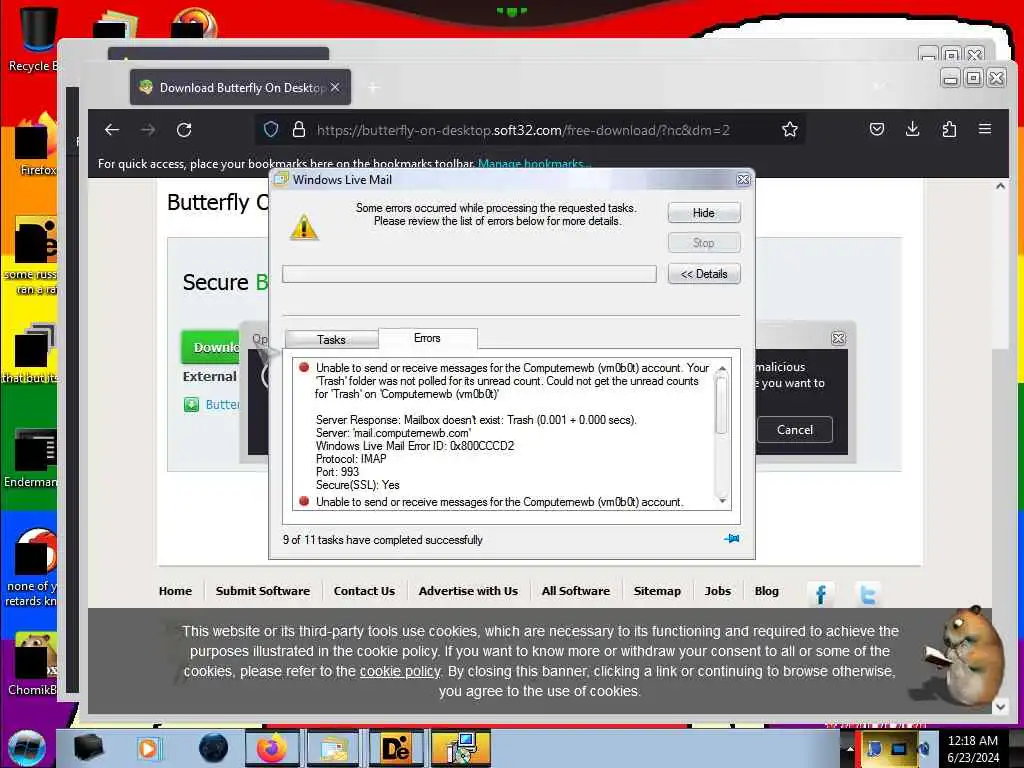Open the ChomikBox desktop icon
The image size is (1024, 768).
tap(33, 664)
